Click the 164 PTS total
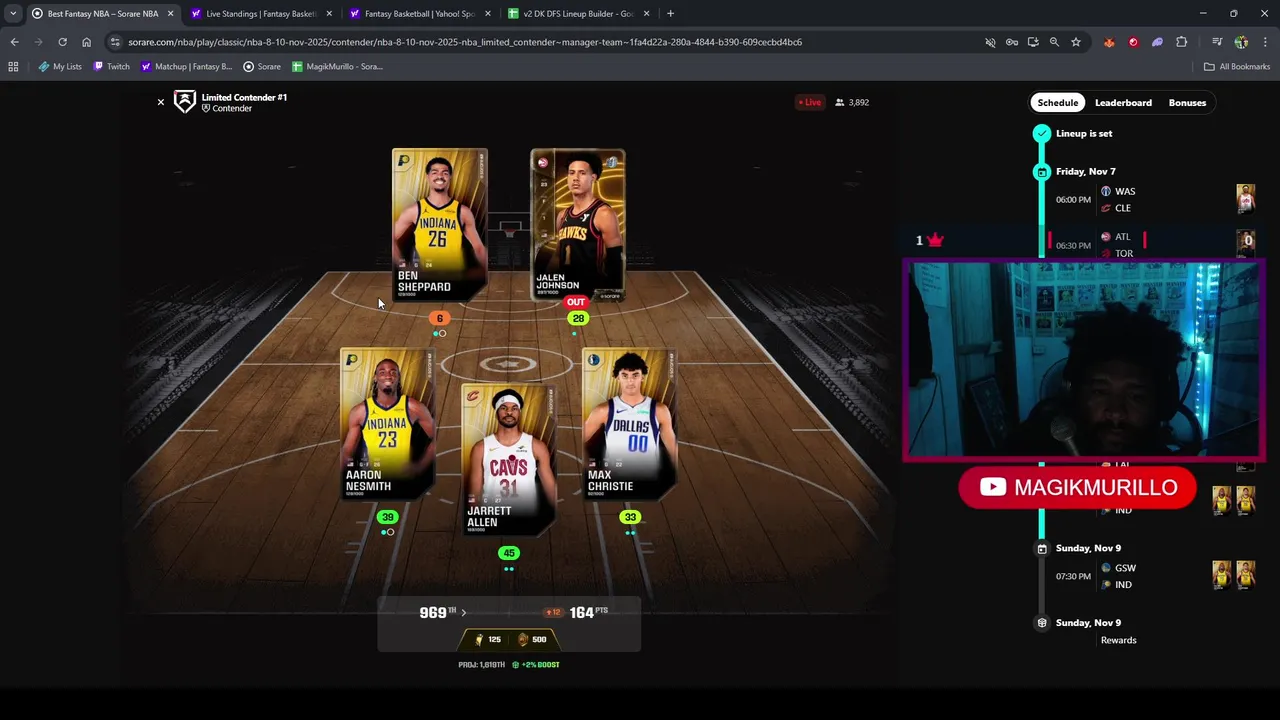1280x720 pixels. (588, 612)
